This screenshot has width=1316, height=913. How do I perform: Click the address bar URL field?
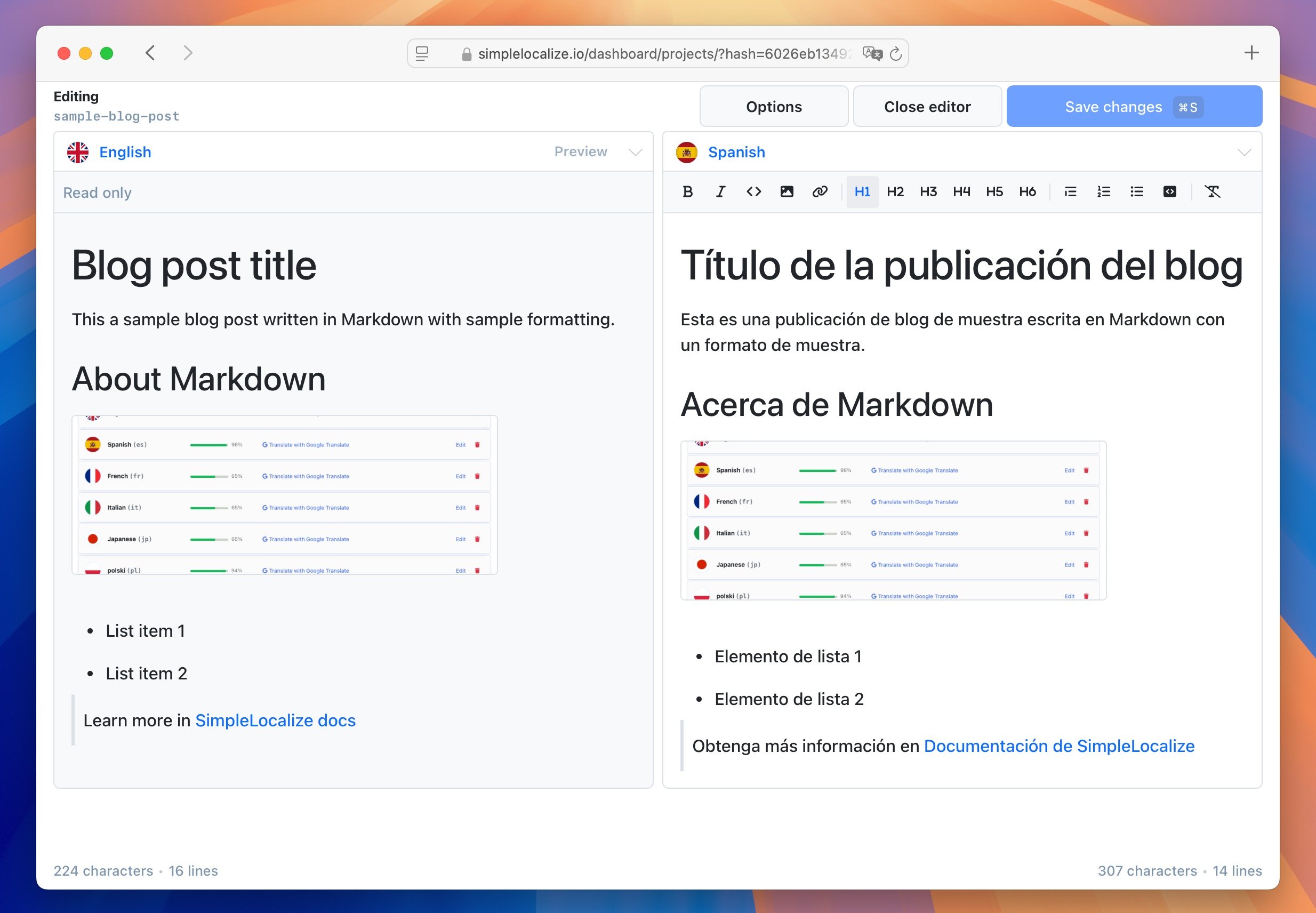[657, 54]
